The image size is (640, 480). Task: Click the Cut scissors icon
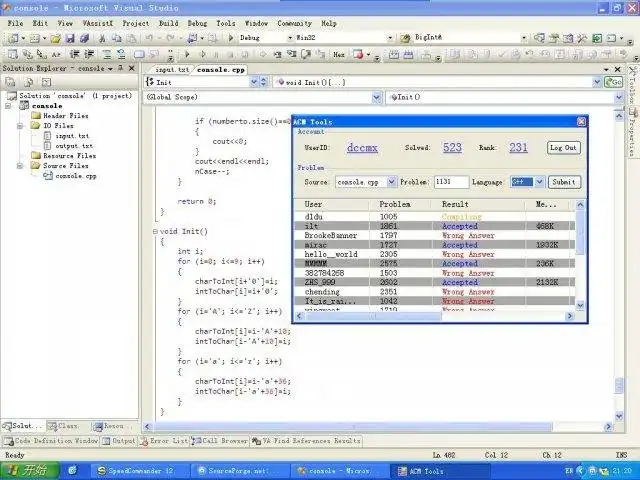(102, 38)
